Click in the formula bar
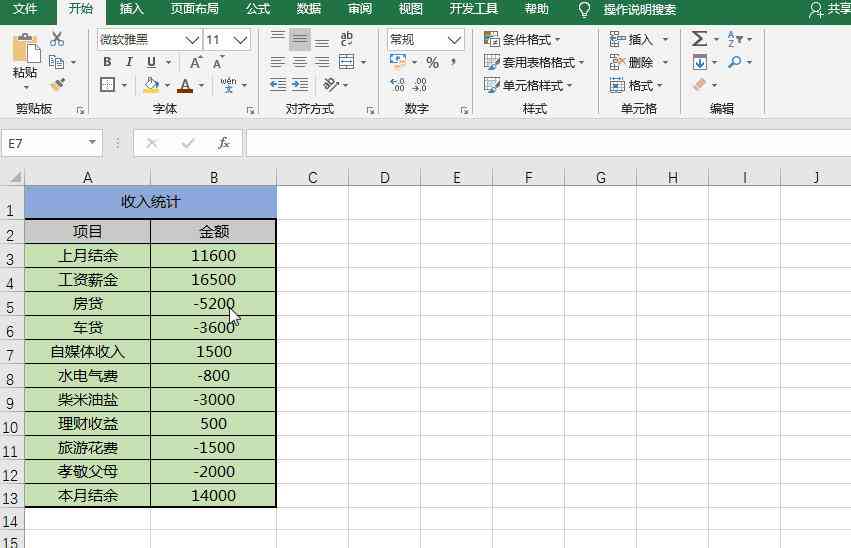Screen dimensions: 851x548 tap(548, 143)
